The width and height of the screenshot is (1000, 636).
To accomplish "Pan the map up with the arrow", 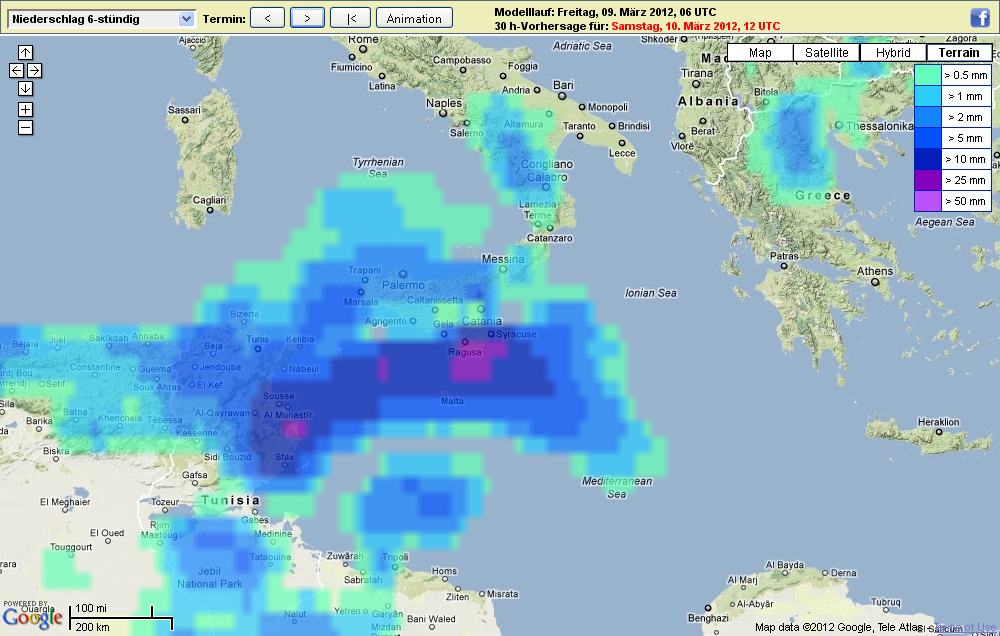I will [26, 52].
